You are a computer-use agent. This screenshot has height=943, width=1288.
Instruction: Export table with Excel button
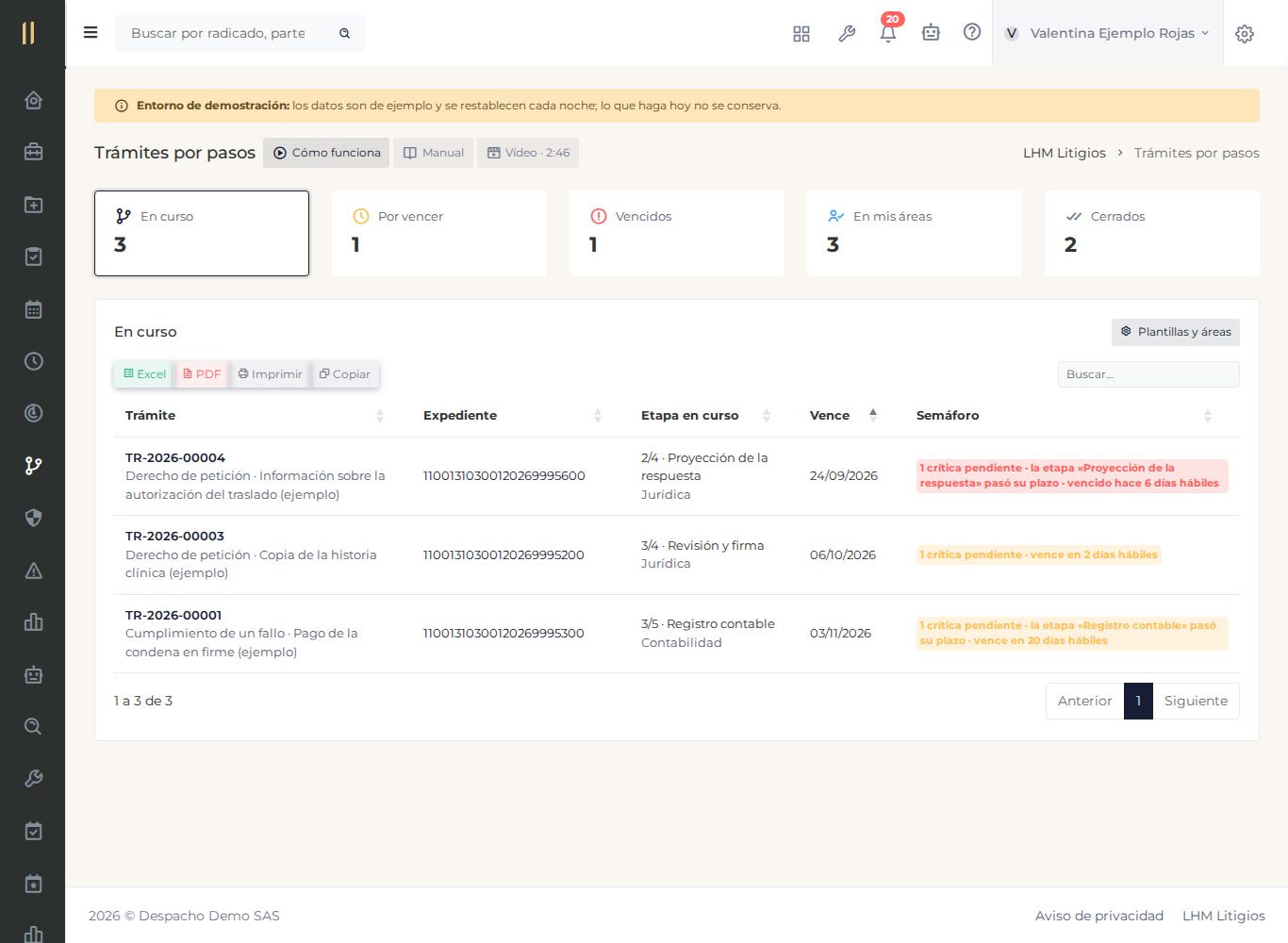(x=144, y=374)
